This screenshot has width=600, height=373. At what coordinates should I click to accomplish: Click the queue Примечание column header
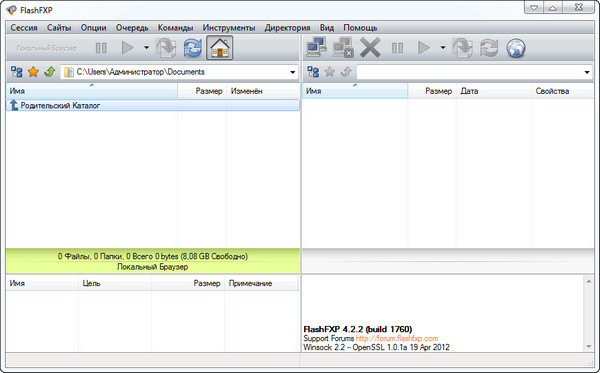click(261, 283)
